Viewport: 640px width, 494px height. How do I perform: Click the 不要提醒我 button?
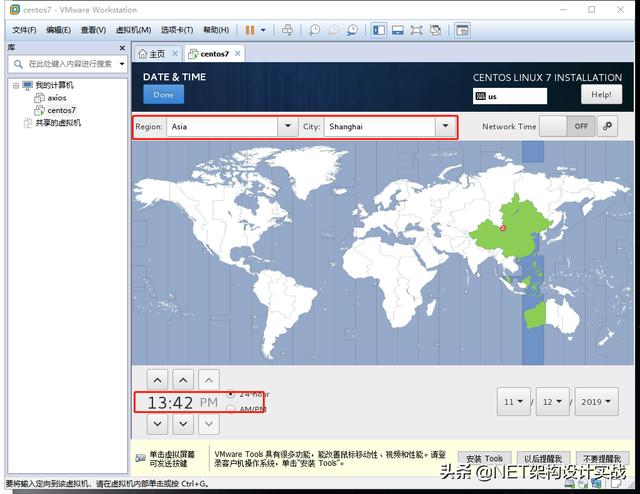click(602, 459)
